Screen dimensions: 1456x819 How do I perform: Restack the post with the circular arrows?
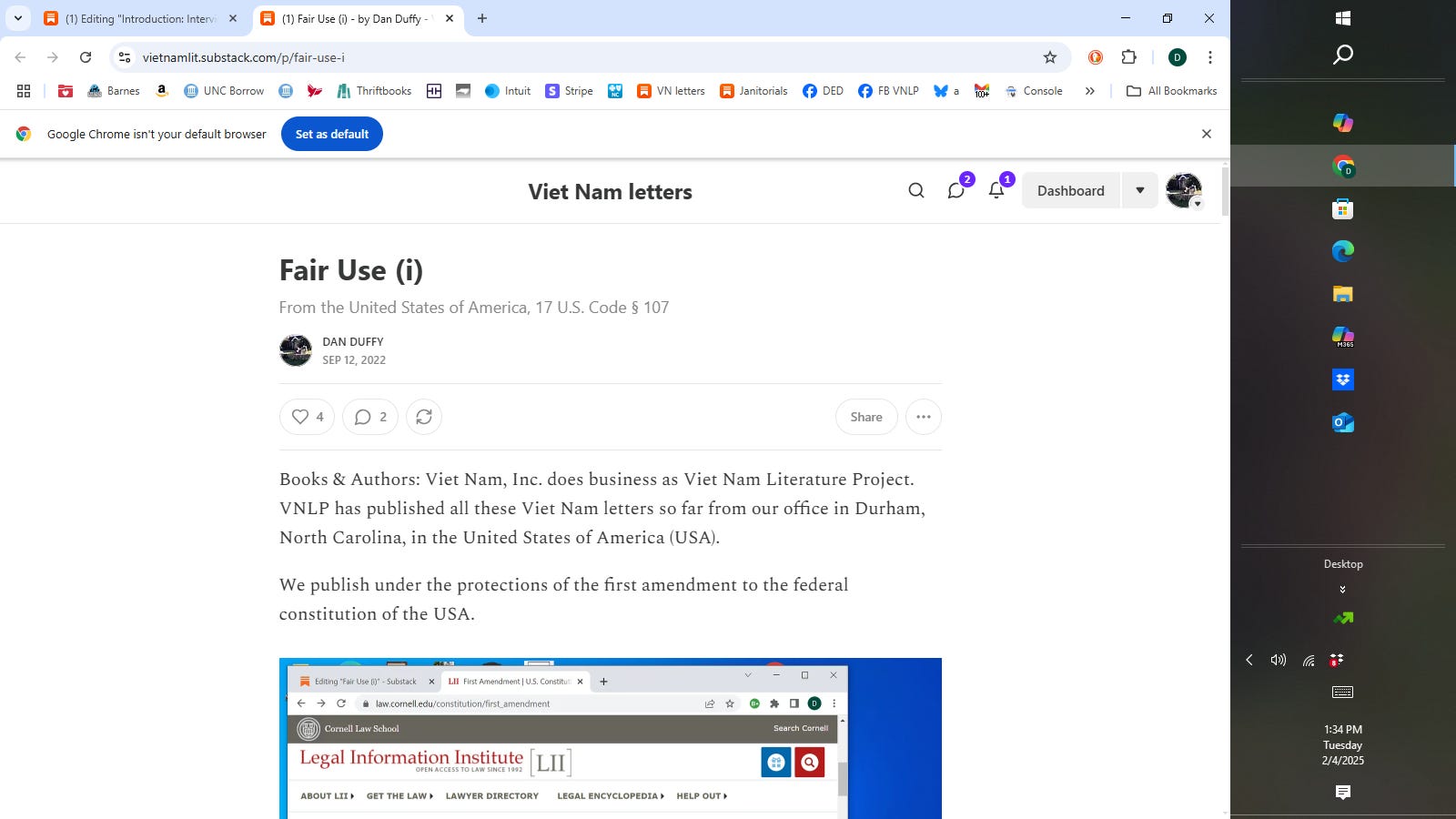[424, 417]
